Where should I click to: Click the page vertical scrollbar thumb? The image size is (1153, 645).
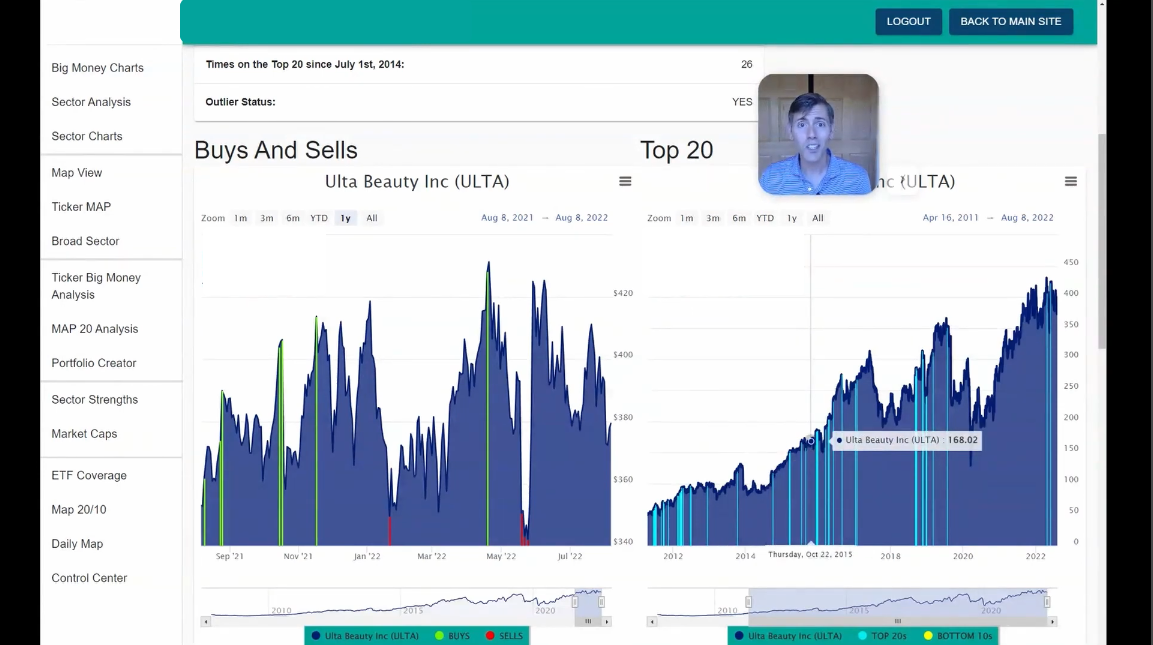coord(1102,241)
